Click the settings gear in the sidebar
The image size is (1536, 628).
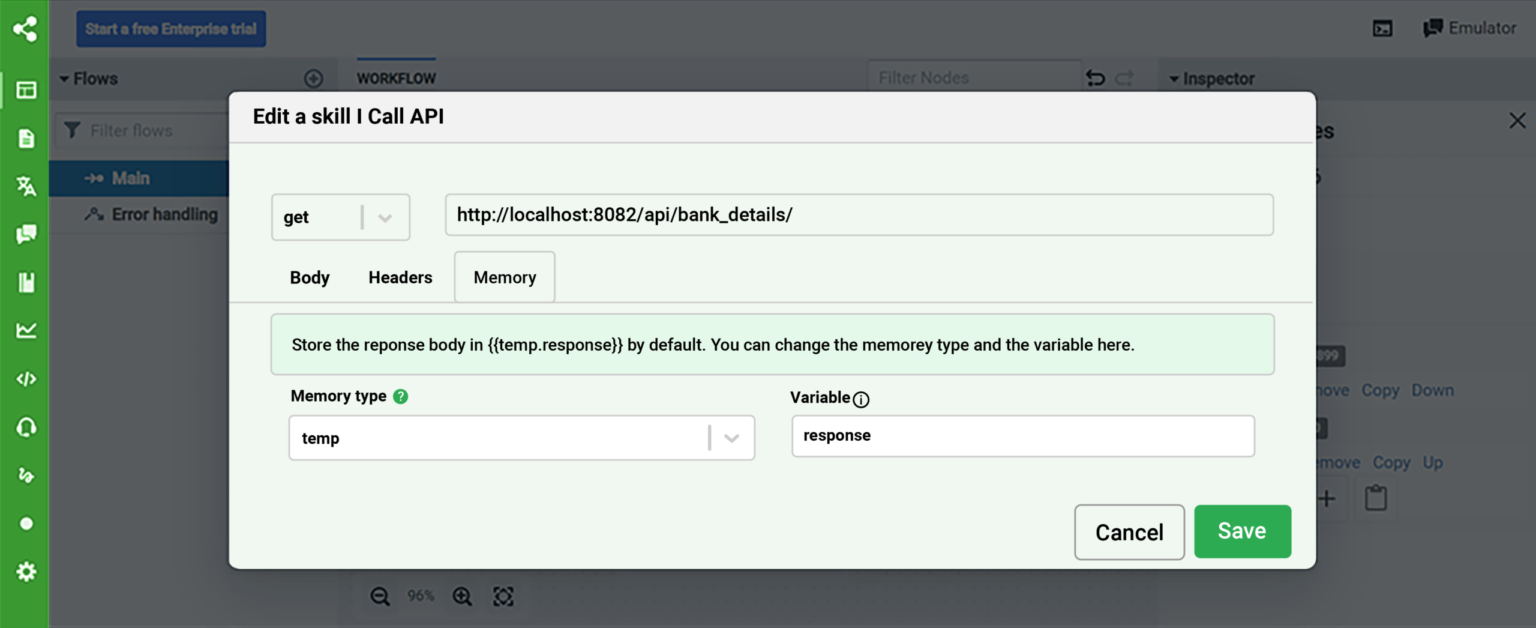[26, 571]
